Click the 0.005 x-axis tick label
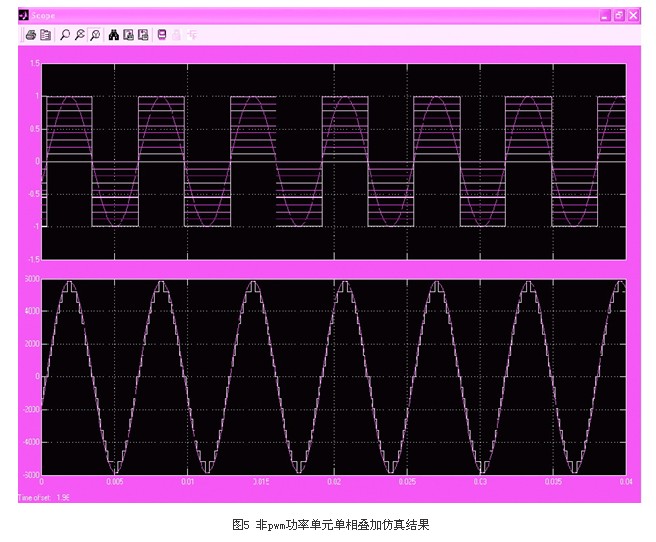The height and width of the screenshot is (542, 656). (x=115, y=482)
